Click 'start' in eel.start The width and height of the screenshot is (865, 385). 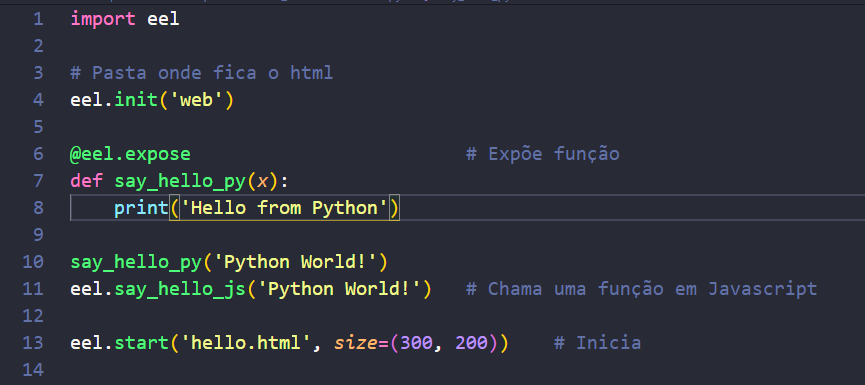point(141,343)
